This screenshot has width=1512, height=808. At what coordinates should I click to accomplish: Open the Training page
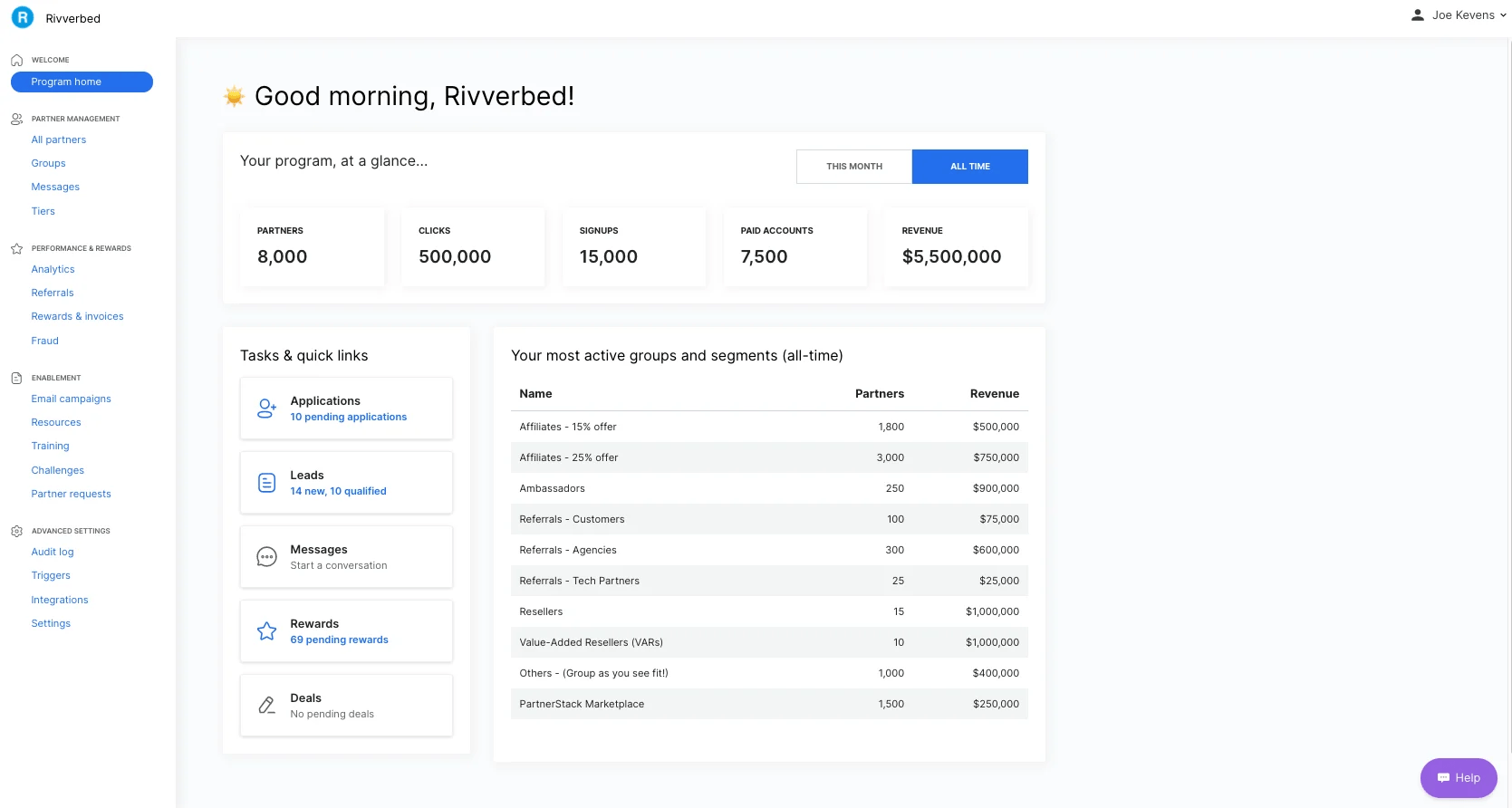[50, 446]
